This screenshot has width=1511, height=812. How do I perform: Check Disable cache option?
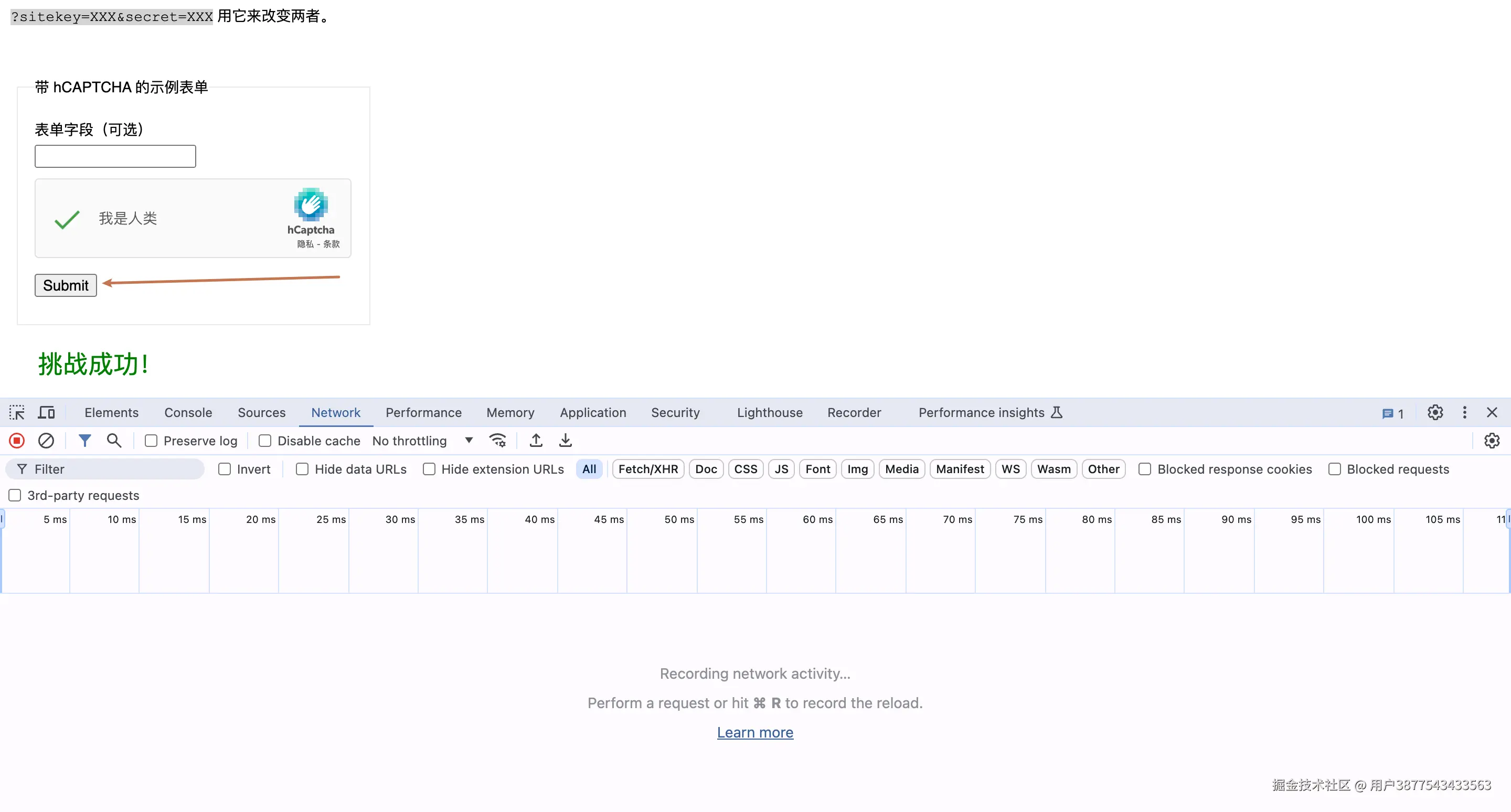click(x=265, y=441)
